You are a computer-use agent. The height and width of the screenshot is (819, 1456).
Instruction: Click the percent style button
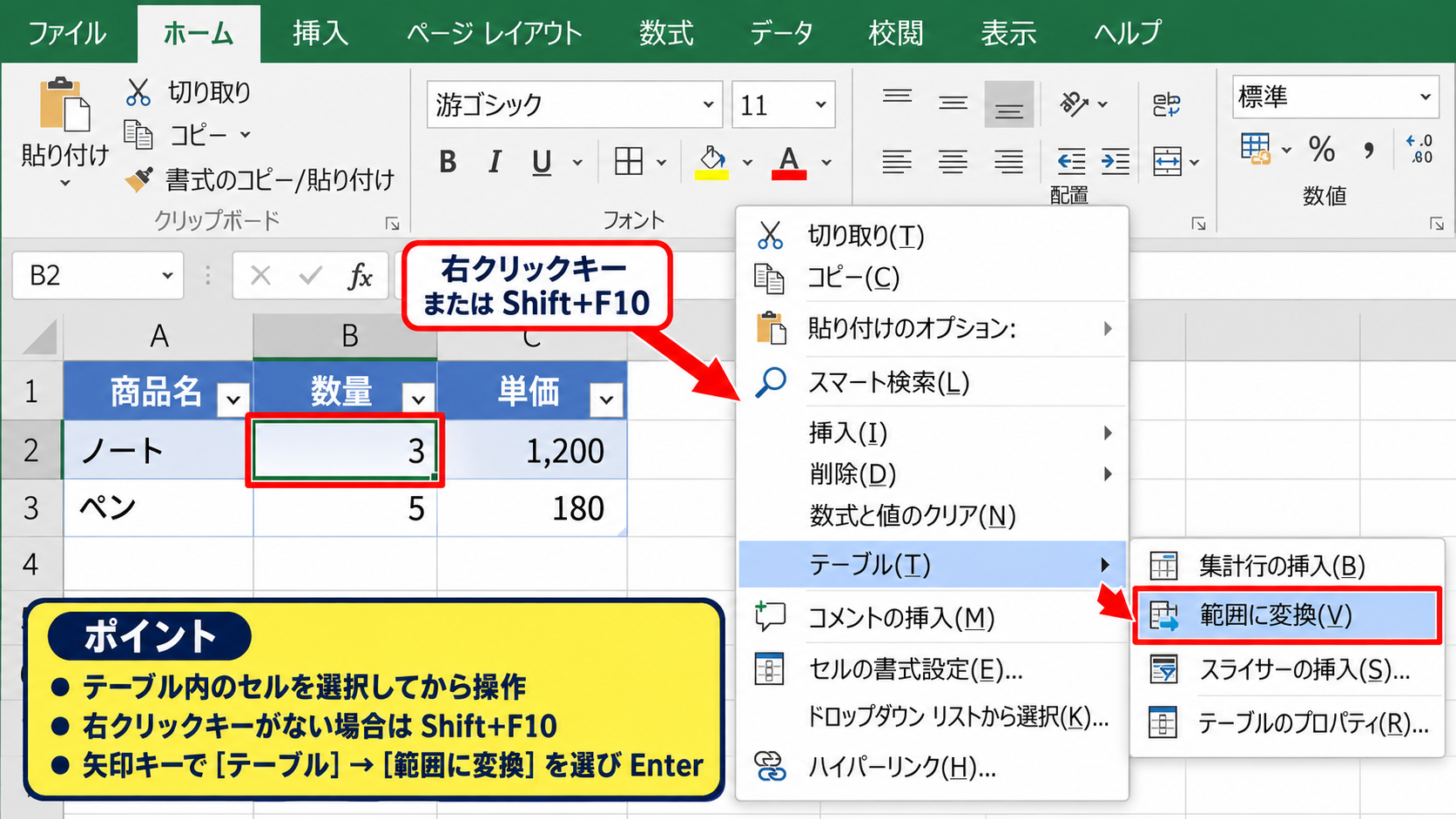pos(1322,150)
